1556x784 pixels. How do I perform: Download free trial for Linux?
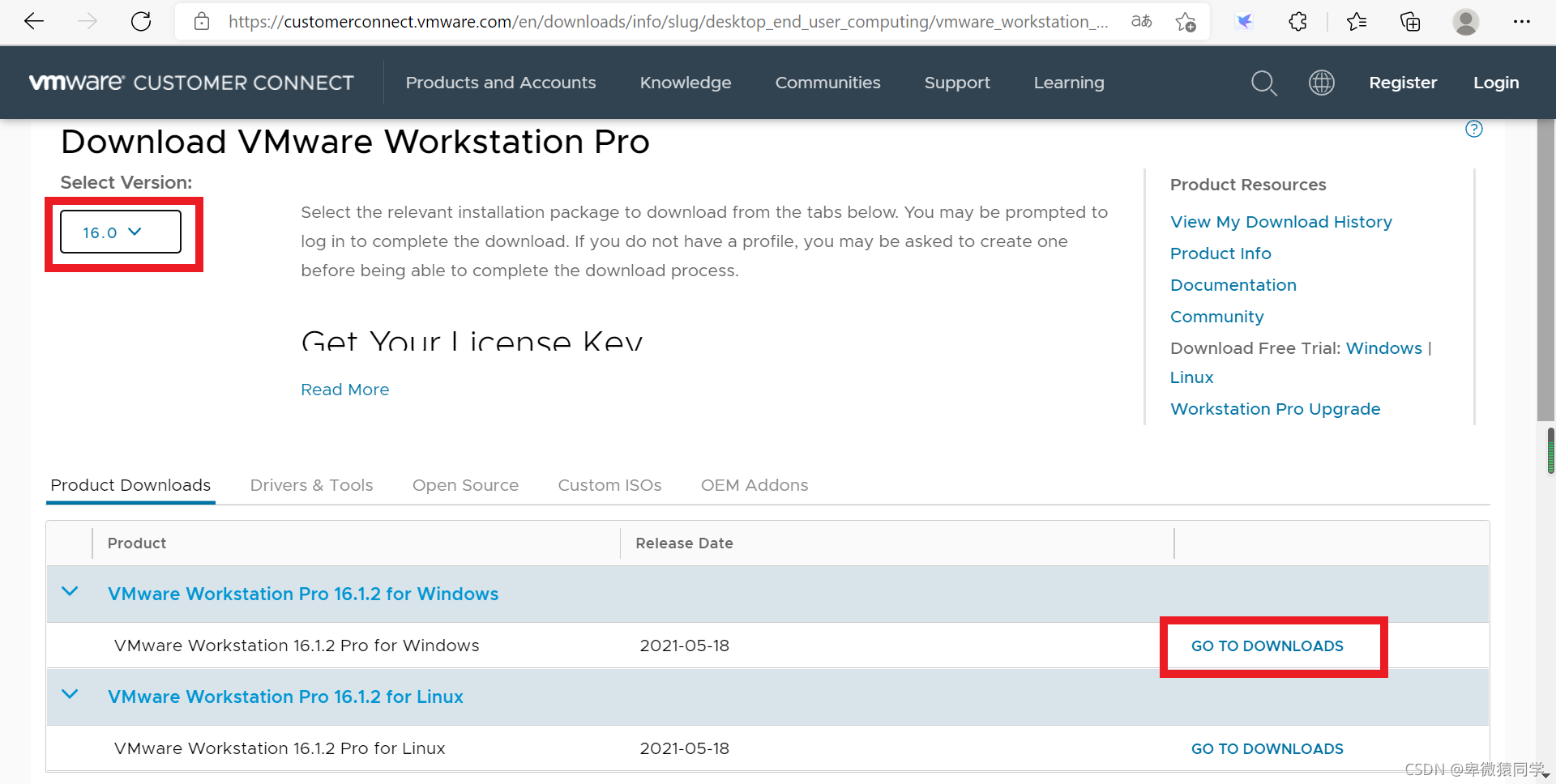click(x=1192, y=377)
